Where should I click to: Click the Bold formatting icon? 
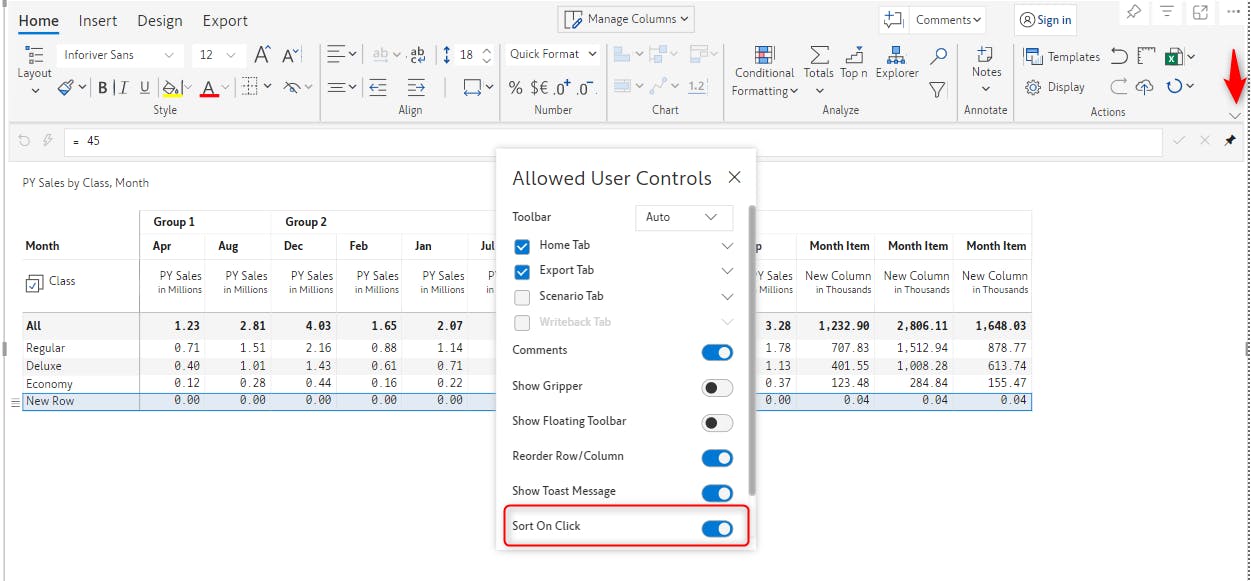click(103, 88)
